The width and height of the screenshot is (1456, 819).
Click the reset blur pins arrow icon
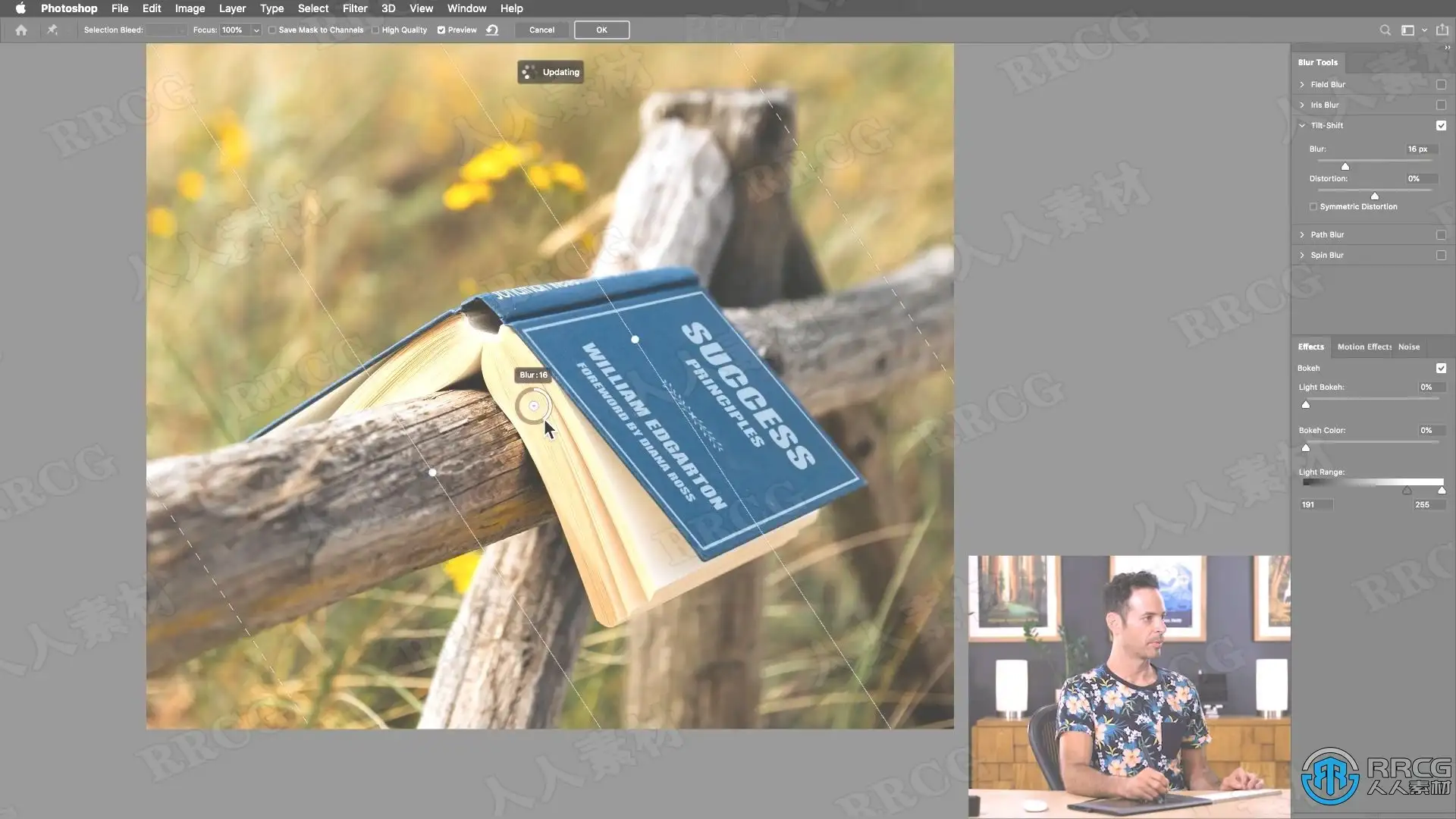pyautogui.click(x=492, y=30)
